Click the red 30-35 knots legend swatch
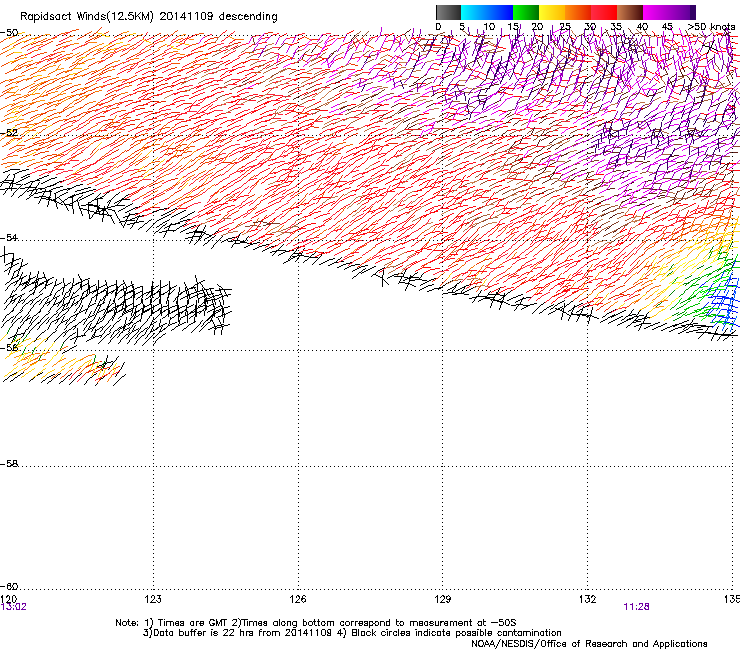This screenshot has height=650, width=740. [x=604, y=12]
